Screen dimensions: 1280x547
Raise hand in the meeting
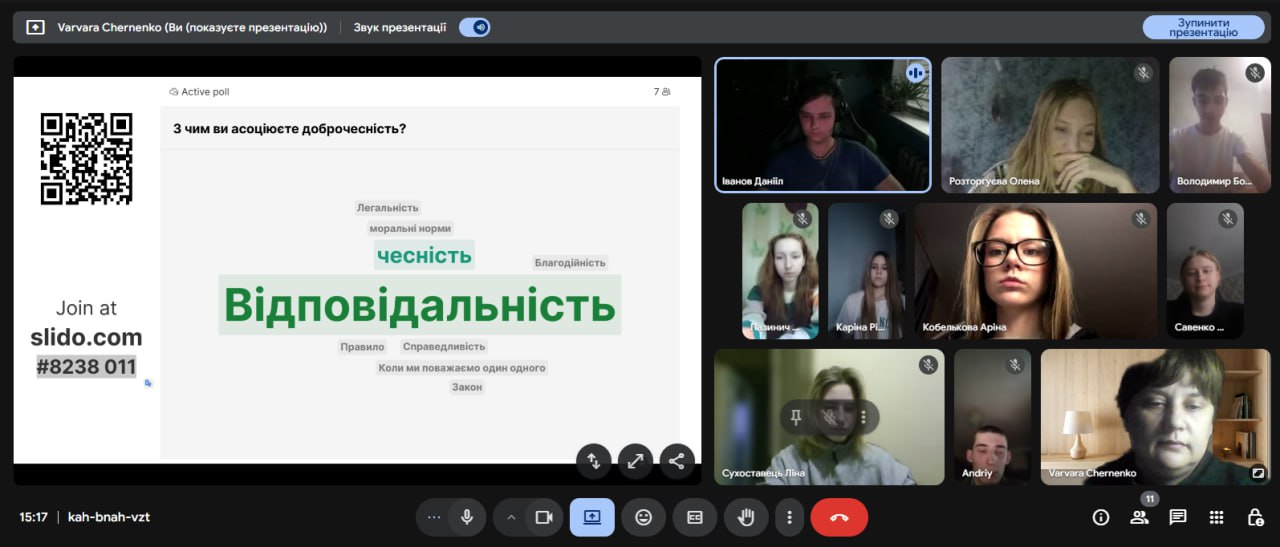click(x=745, y=517)
